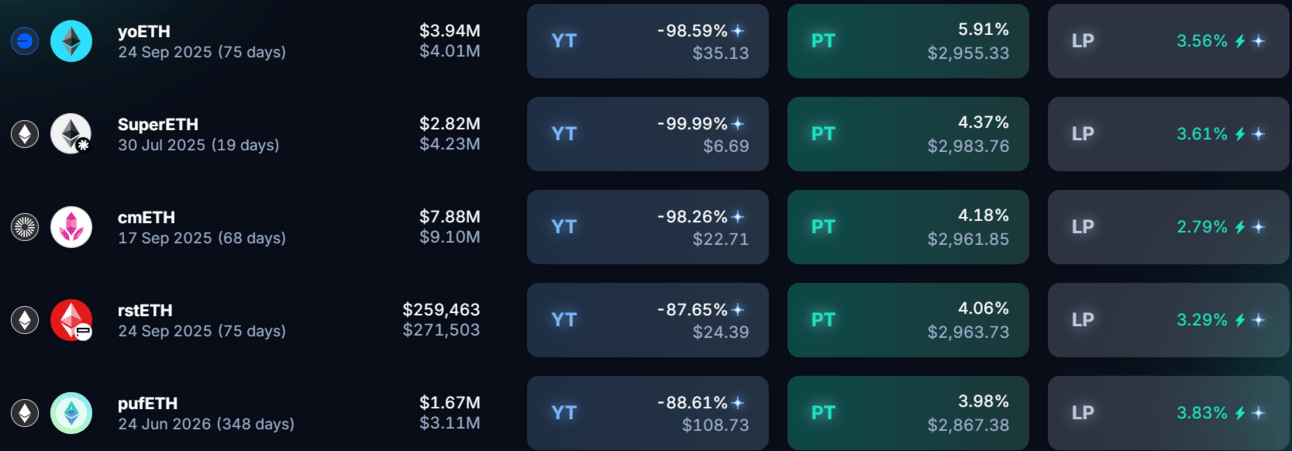This screenshot has width=1292, height=451.
Task: Click the sparkle icon in yoETH YT box
Action: [x=738, y=31]
